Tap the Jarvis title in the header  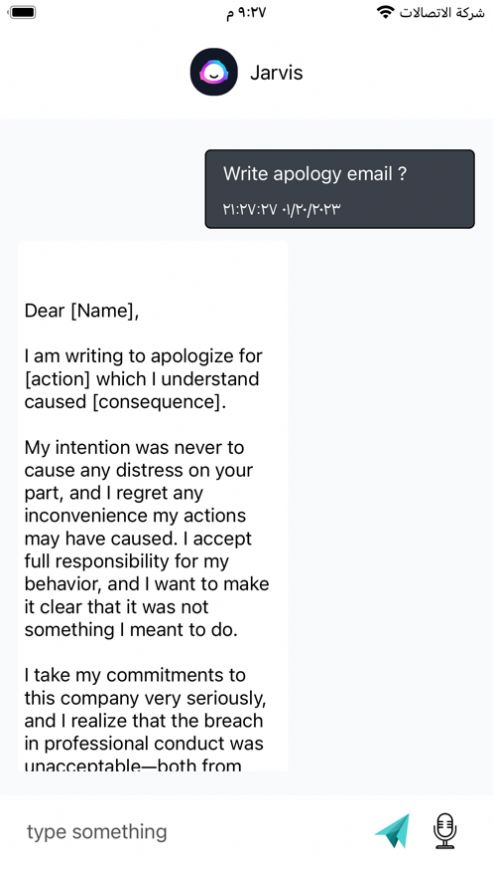coord(277,72)
